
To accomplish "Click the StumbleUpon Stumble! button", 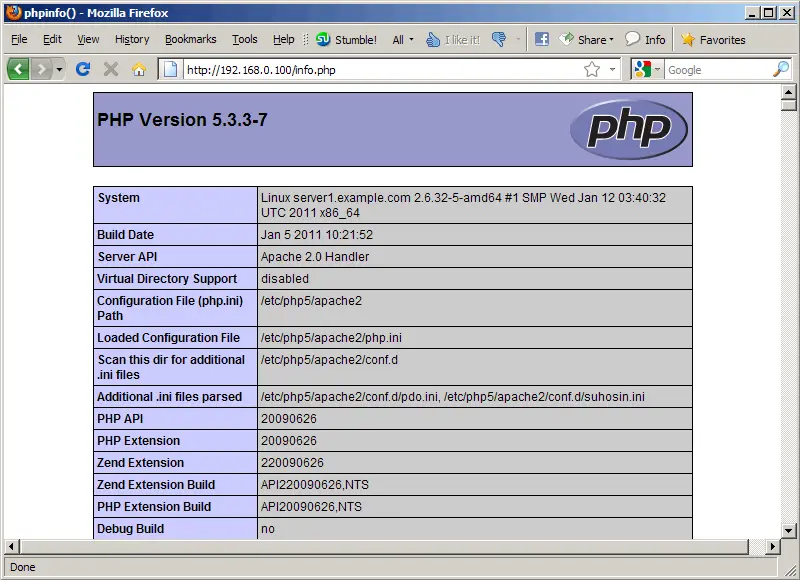I will (346, 39).
